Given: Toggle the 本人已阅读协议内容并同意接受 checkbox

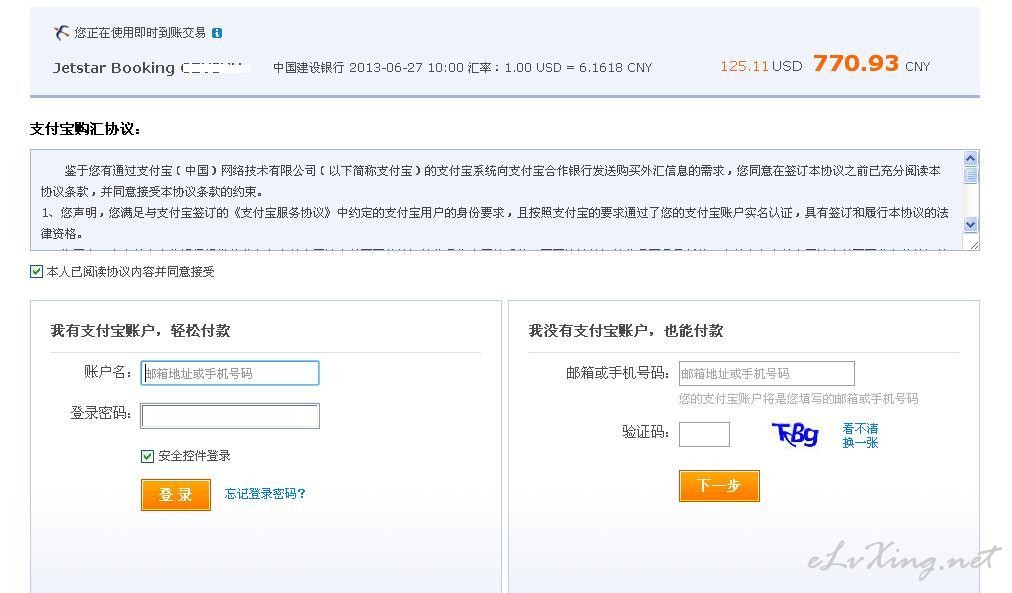Looking at the screenshot, I should pyautogui.click(x=36, y=272).
